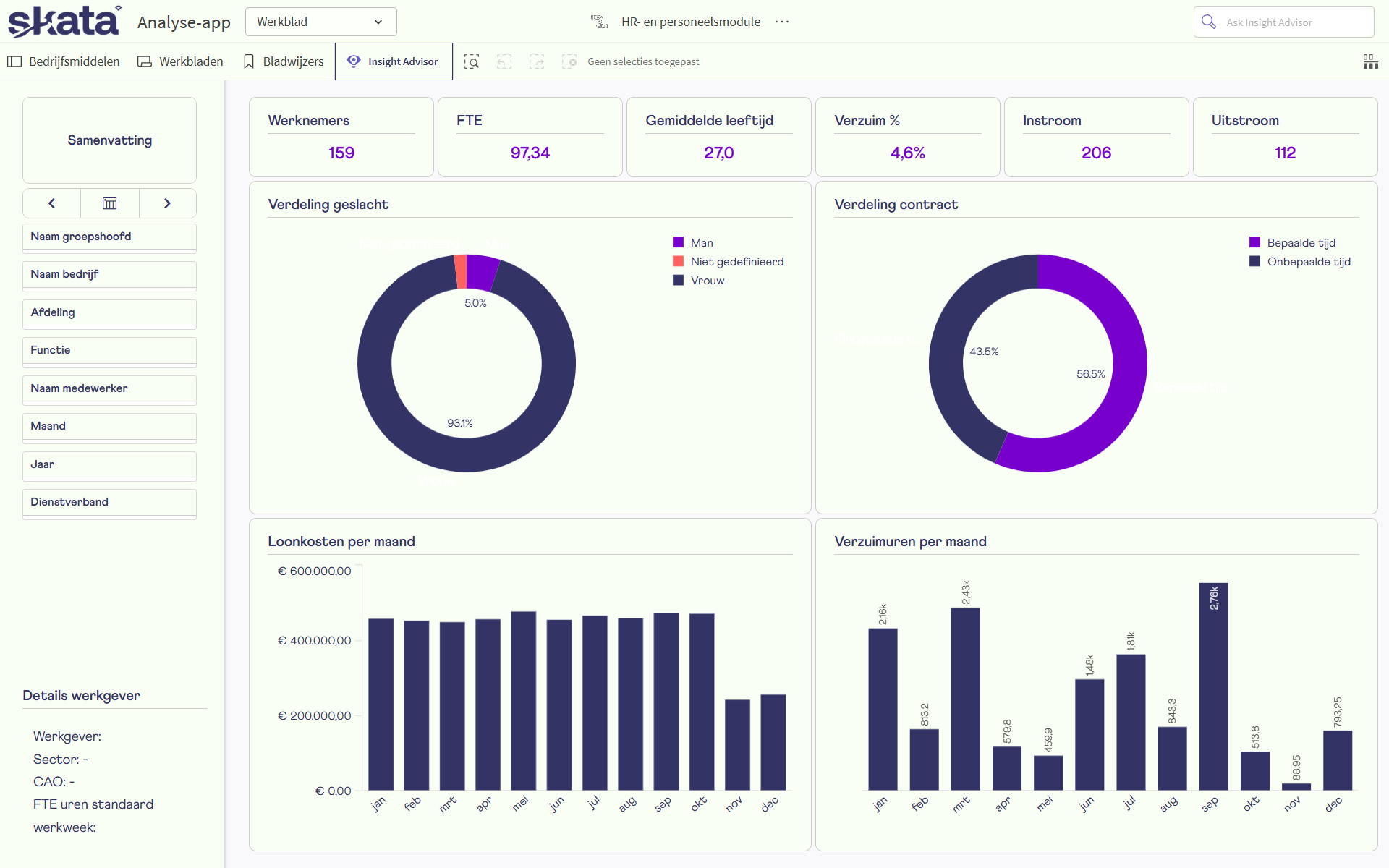Viewport: 1389px width, 868px height.
Task: Open the sheet overview icon between chevrons
Action: coord(109,203)
